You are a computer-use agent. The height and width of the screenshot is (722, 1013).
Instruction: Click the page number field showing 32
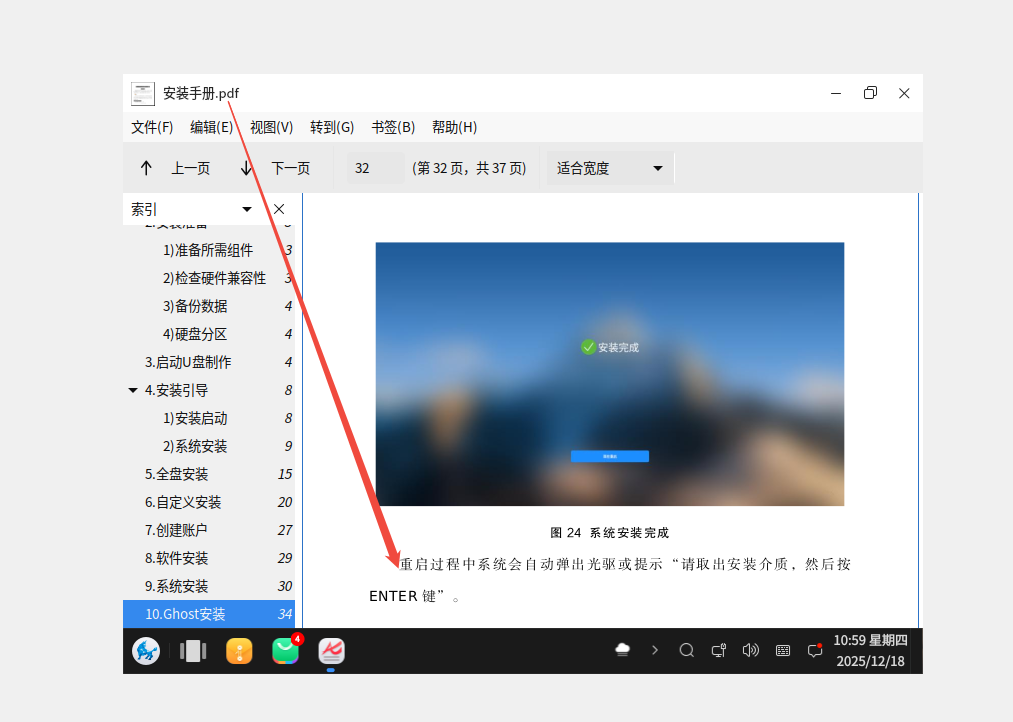click(375, 169)
